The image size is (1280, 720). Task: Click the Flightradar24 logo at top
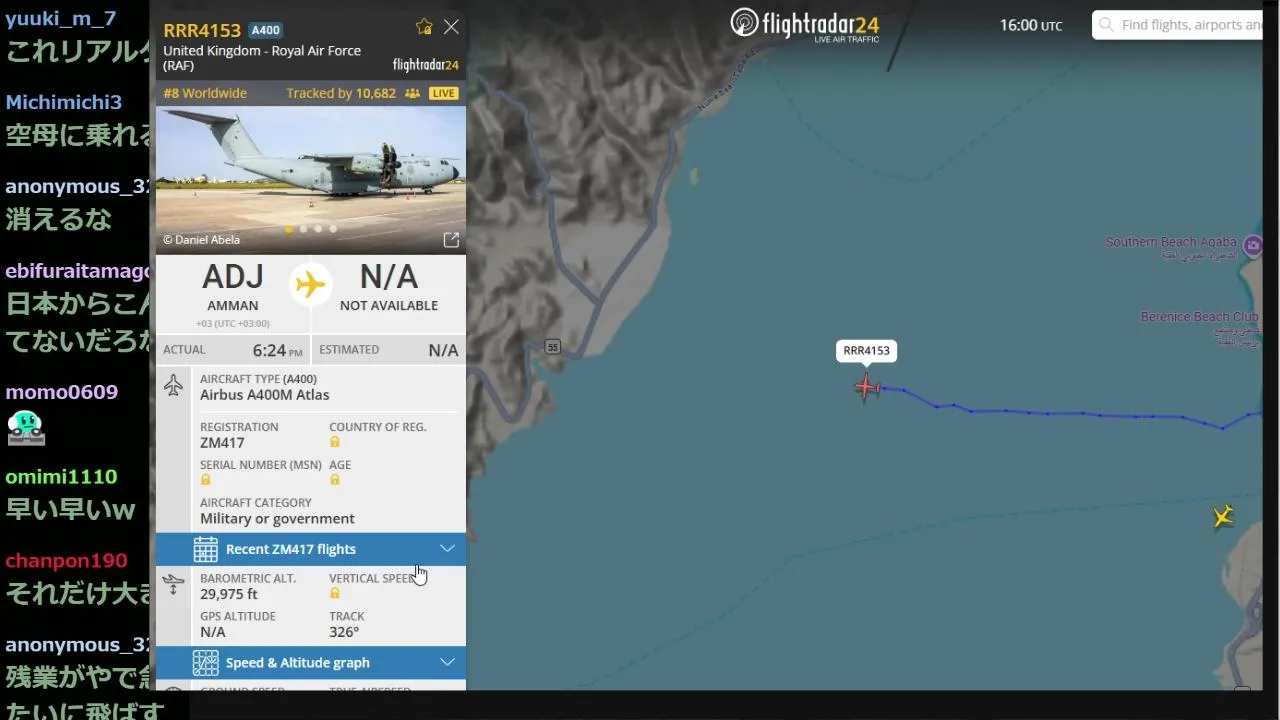[805, 24]
